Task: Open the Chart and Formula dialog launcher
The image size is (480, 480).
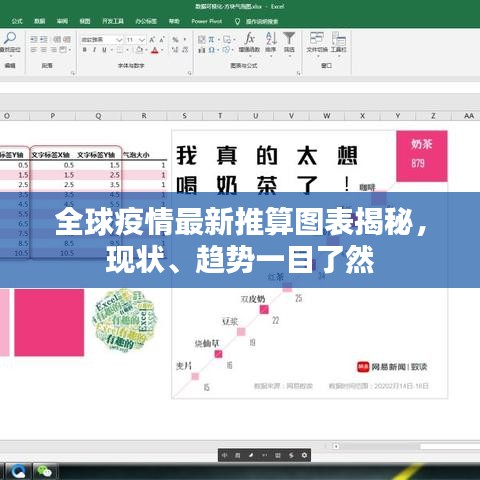Action: click(299, 73)
